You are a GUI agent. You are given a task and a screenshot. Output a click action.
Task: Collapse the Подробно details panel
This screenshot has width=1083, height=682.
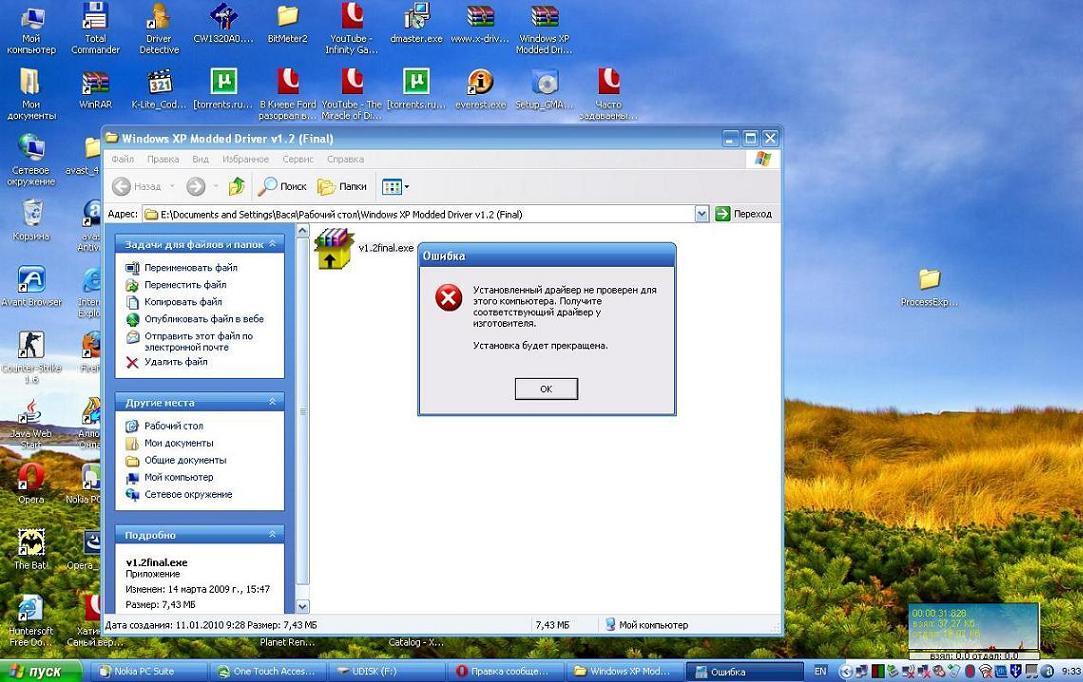(x=272, y=535)
